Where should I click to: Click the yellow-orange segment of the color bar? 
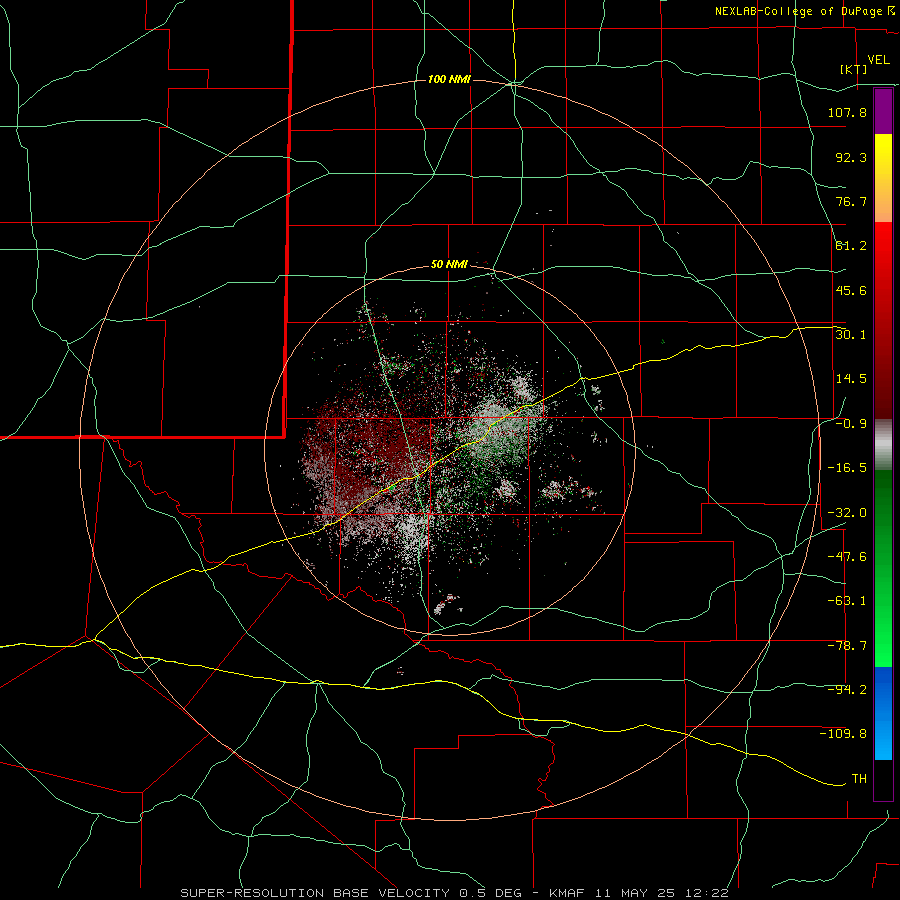(883, 178)
